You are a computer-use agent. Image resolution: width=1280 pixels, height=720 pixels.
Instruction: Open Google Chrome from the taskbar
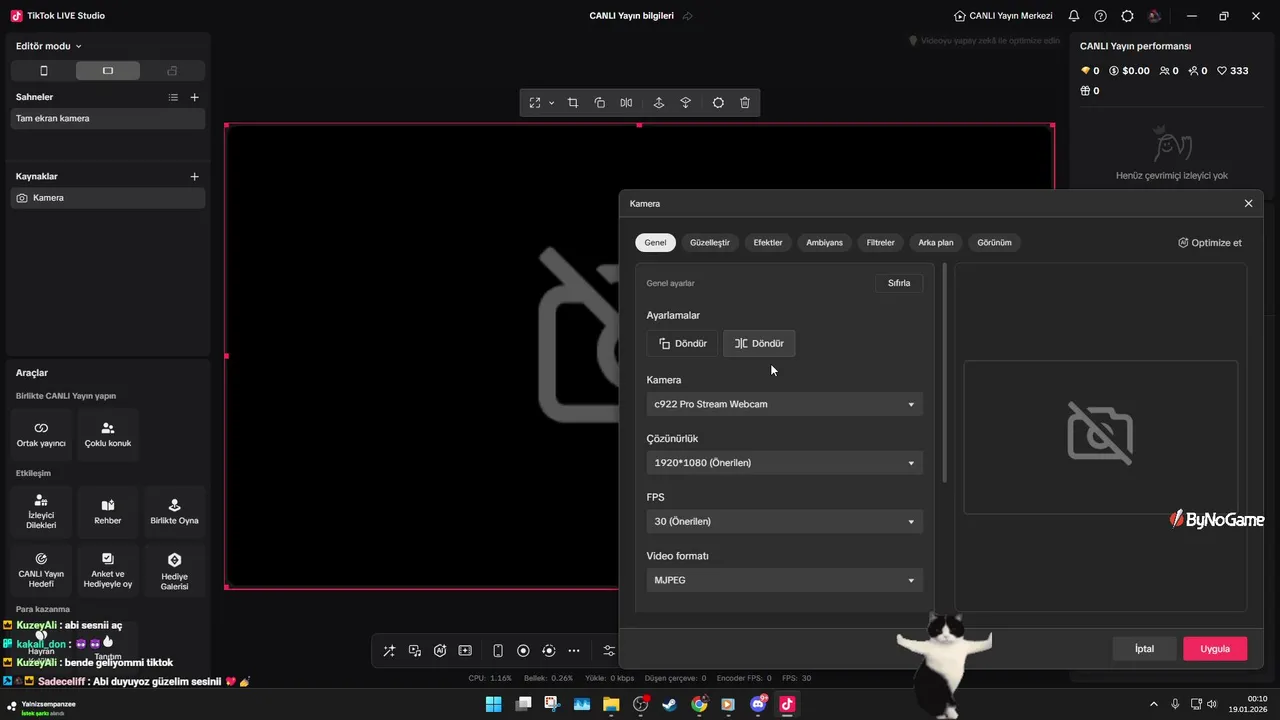699,704
